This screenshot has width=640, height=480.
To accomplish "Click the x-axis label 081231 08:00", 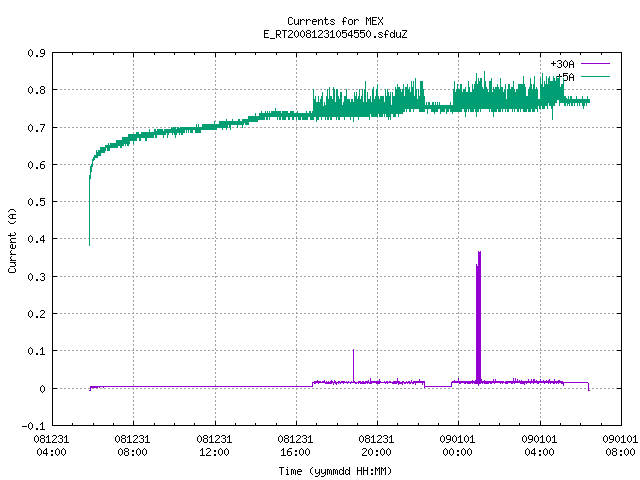I will 132,446.
